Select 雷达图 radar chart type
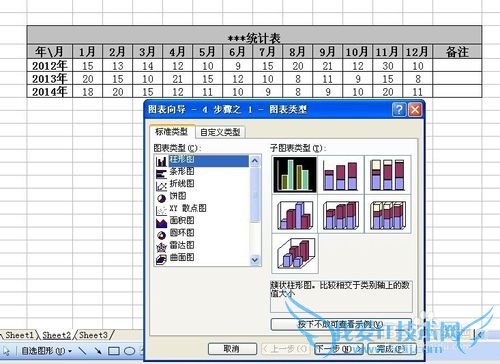 click(x=202, y=246)
